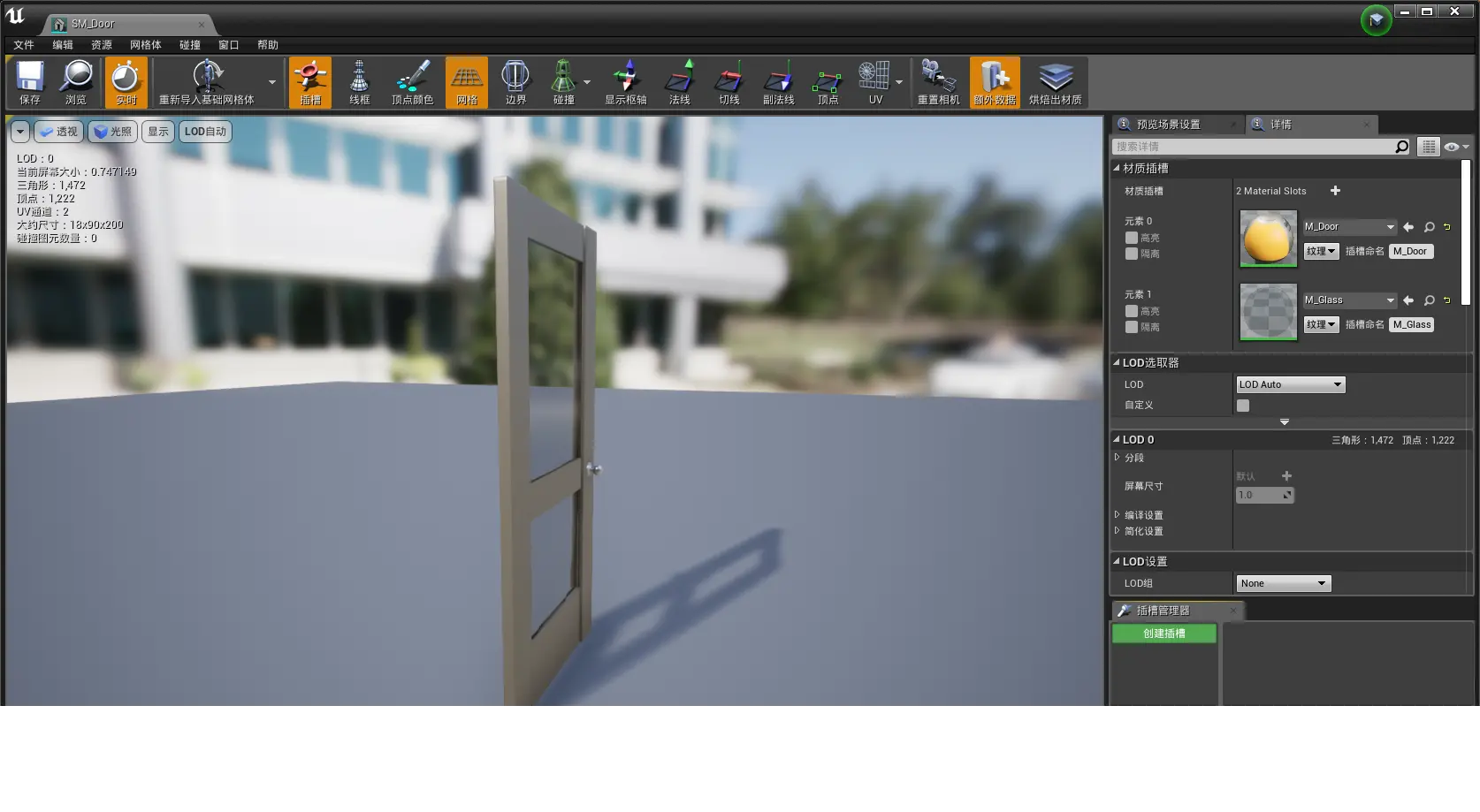Click the 搜索详情 search field

1253,147
